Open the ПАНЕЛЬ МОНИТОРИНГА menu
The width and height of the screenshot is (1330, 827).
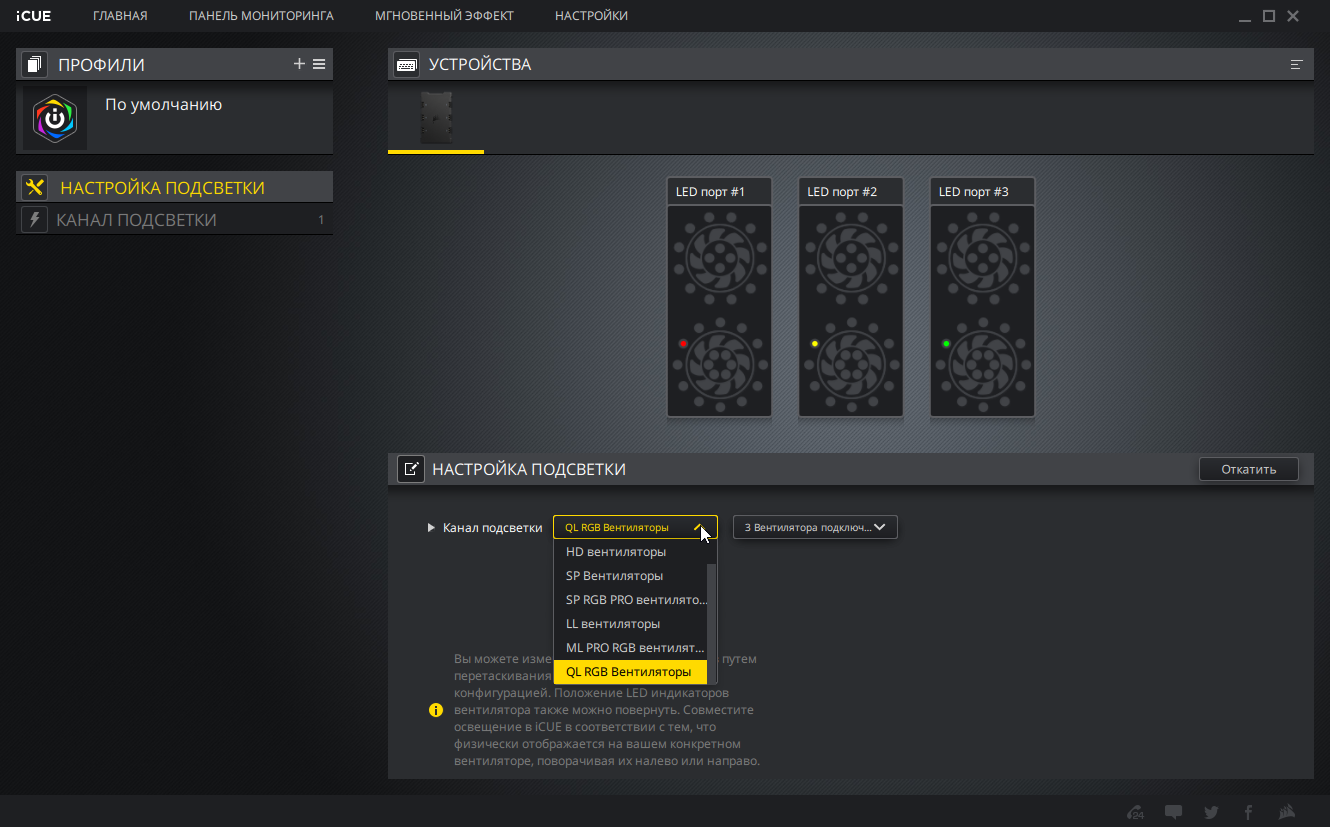[261, 16]
